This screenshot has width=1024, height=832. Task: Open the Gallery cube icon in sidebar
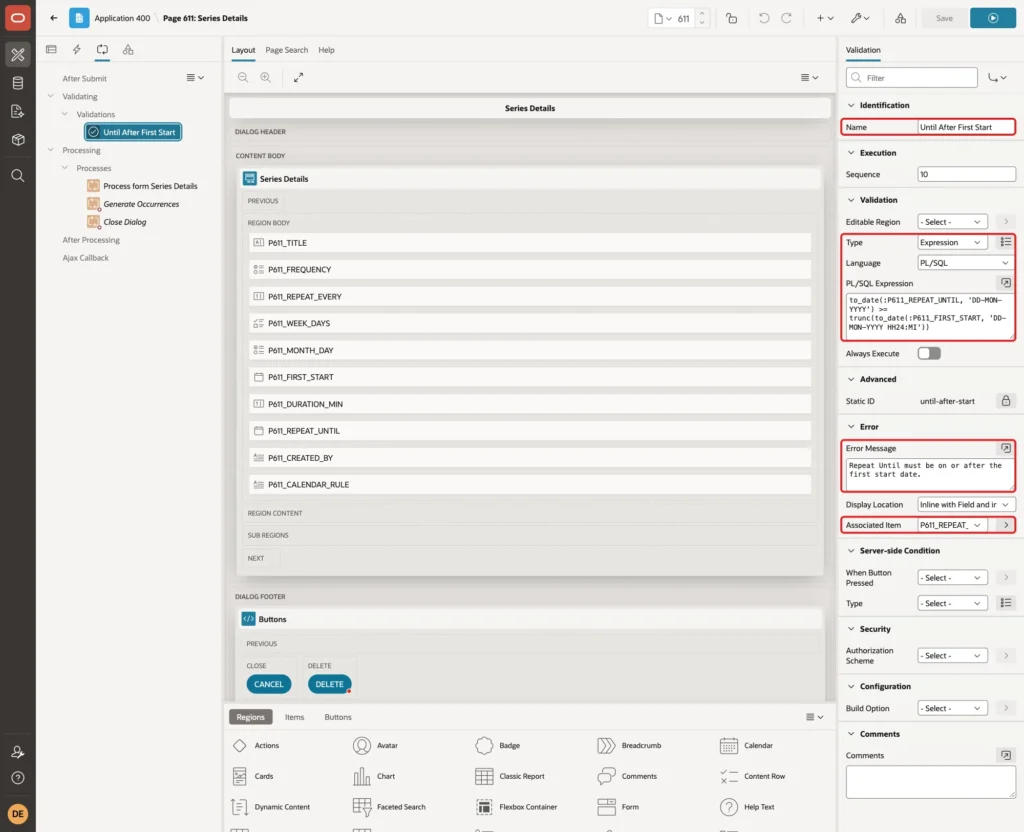coord(18,140)
